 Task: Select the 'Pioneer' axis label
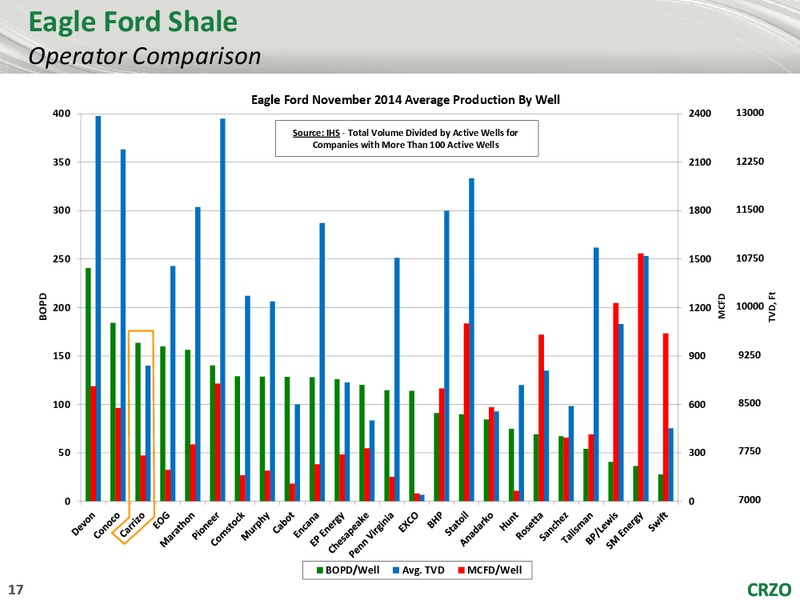[206, 526]
